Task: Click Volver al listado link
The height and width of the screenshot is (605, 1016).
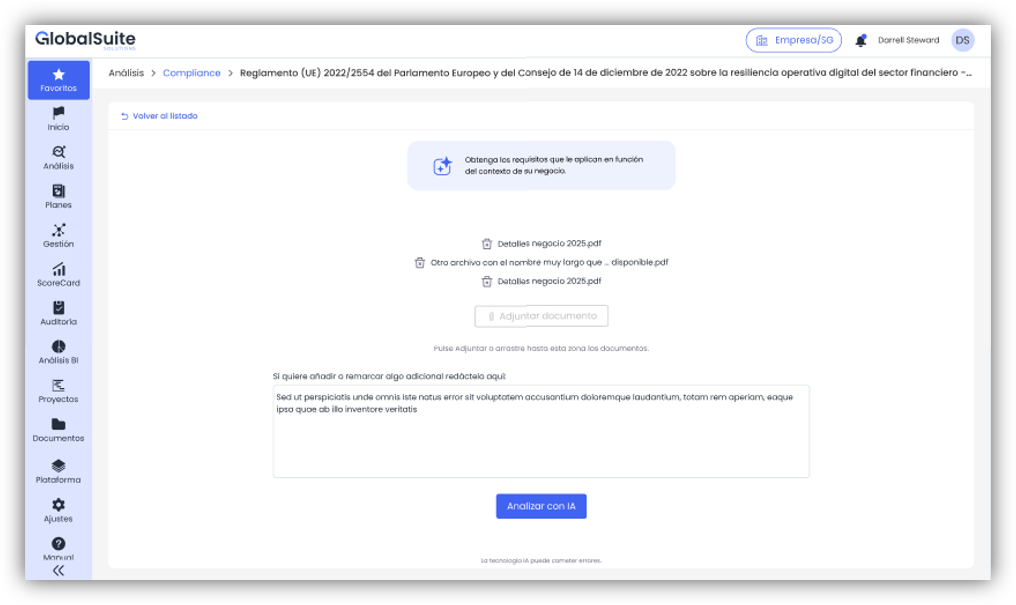Action: (159, 116)
